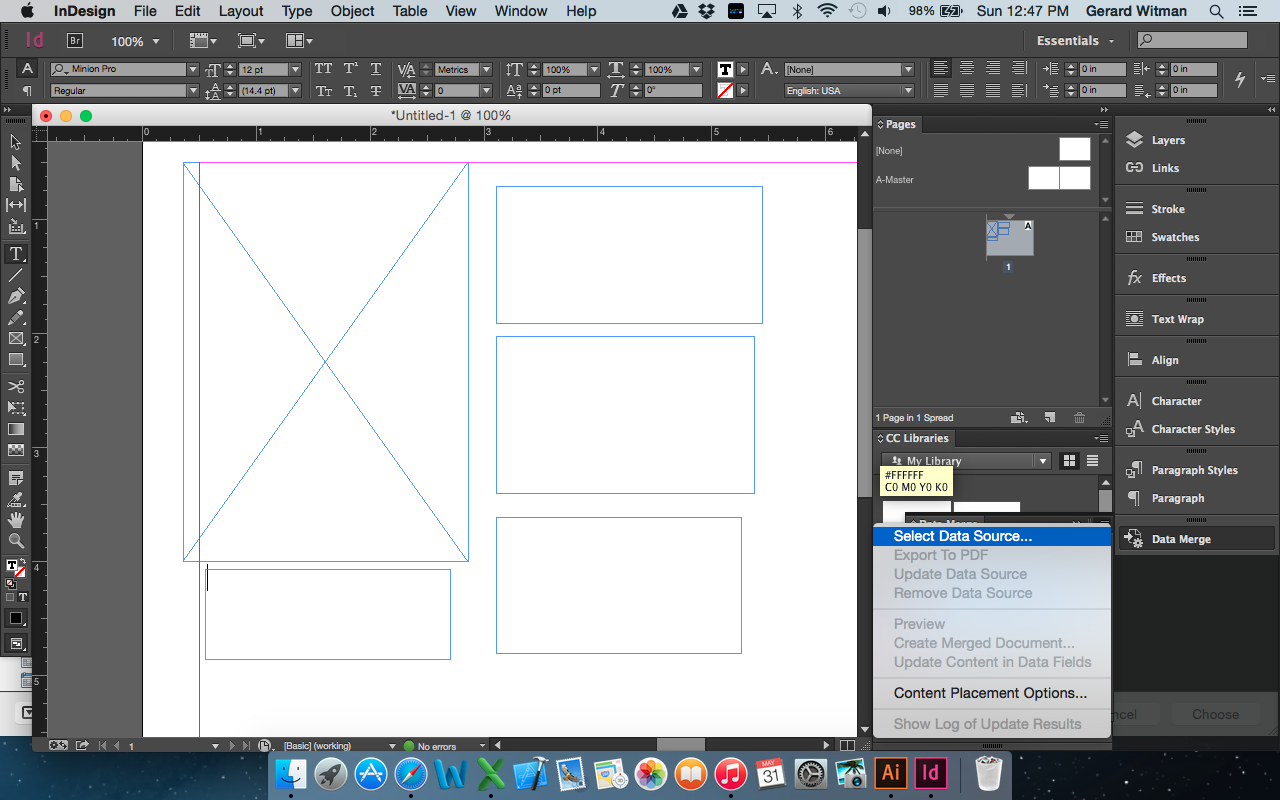Open Adobe Bridge with the Br icon
The height and width of the screenshot is (800, 1280).
pyautogui.click(x=74, y=41)
